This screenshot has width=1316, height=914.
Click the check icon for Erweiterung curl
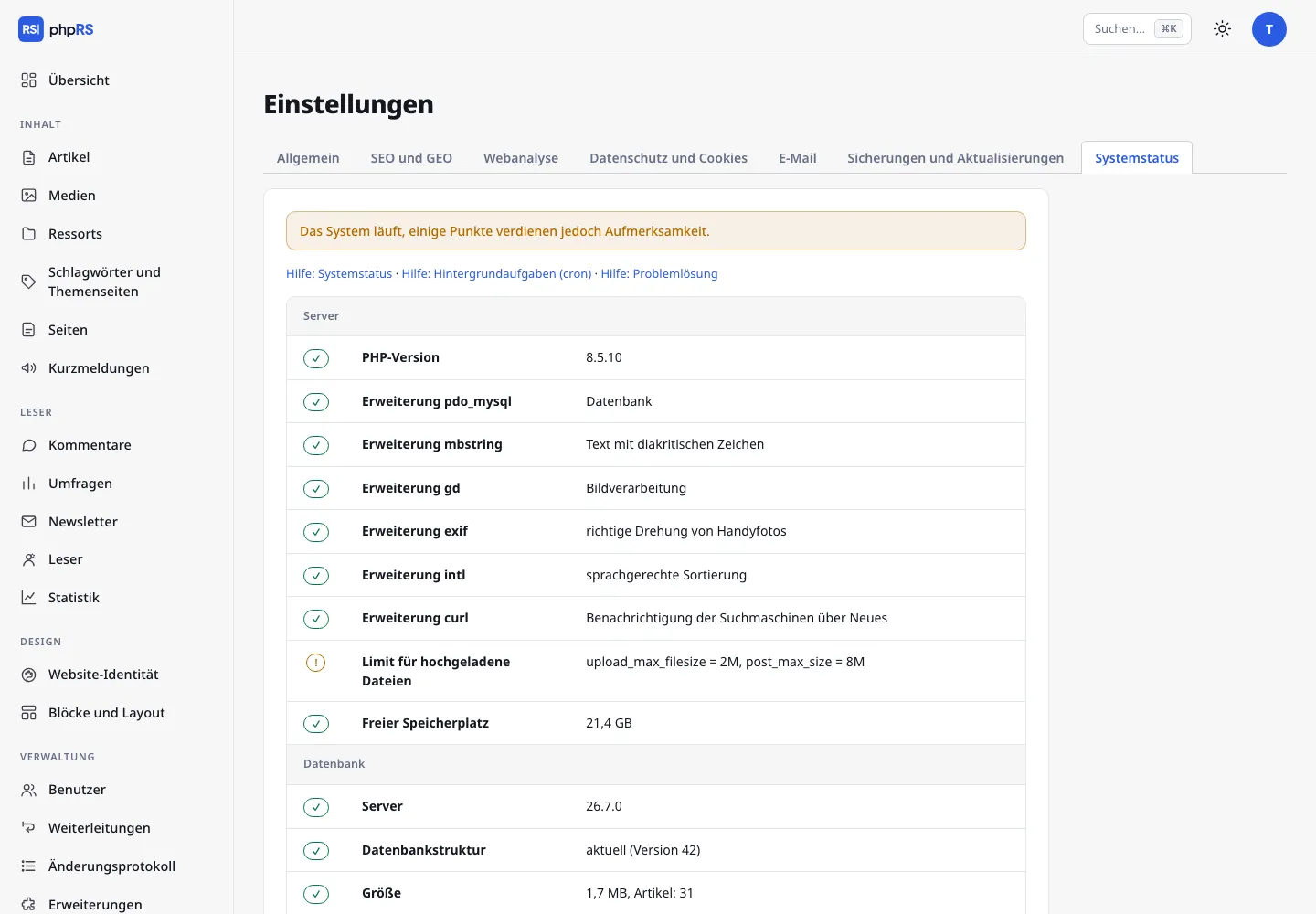coord(316,619)
